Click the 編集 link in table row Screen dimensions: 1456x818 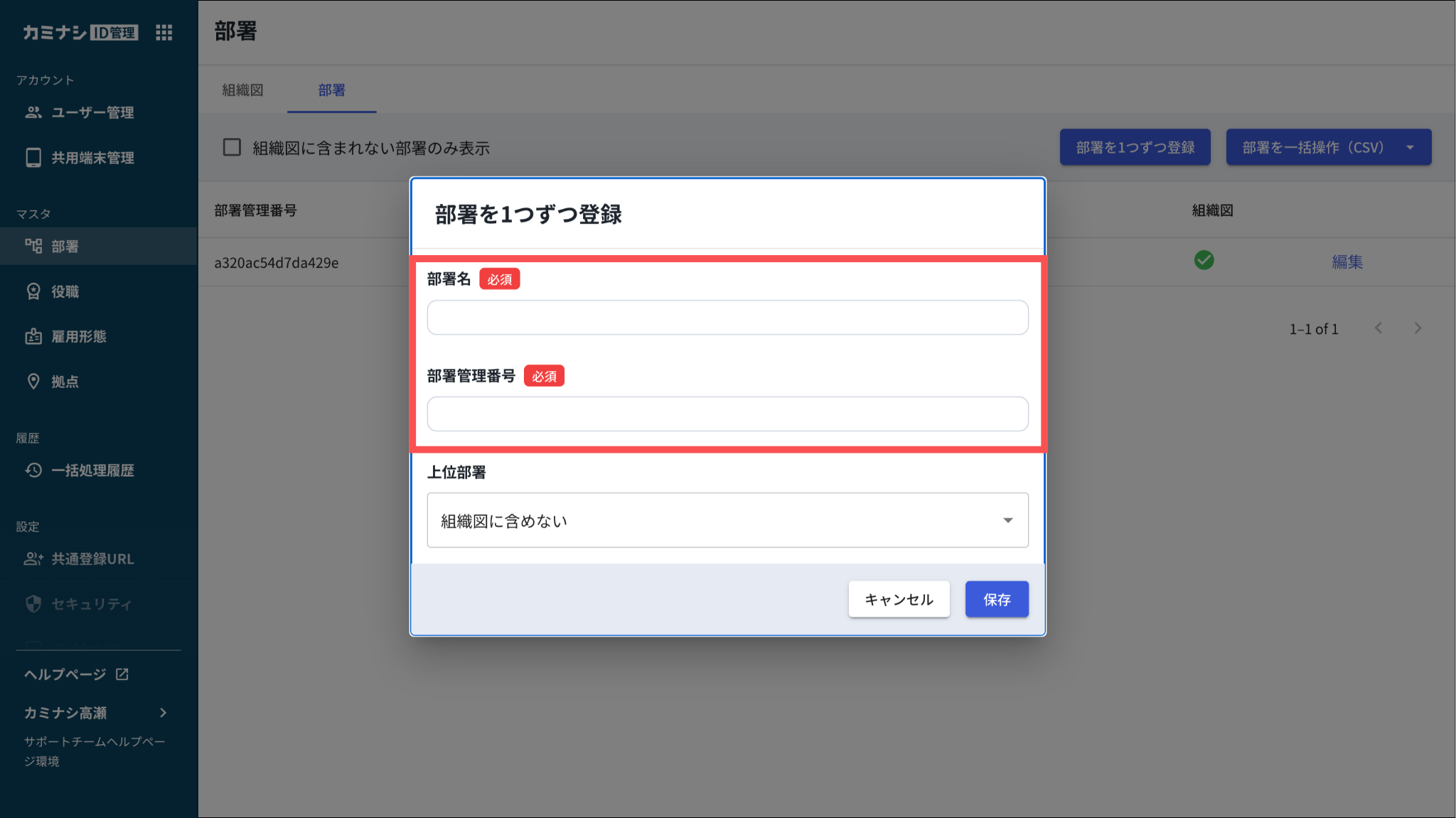(1347, 262)
